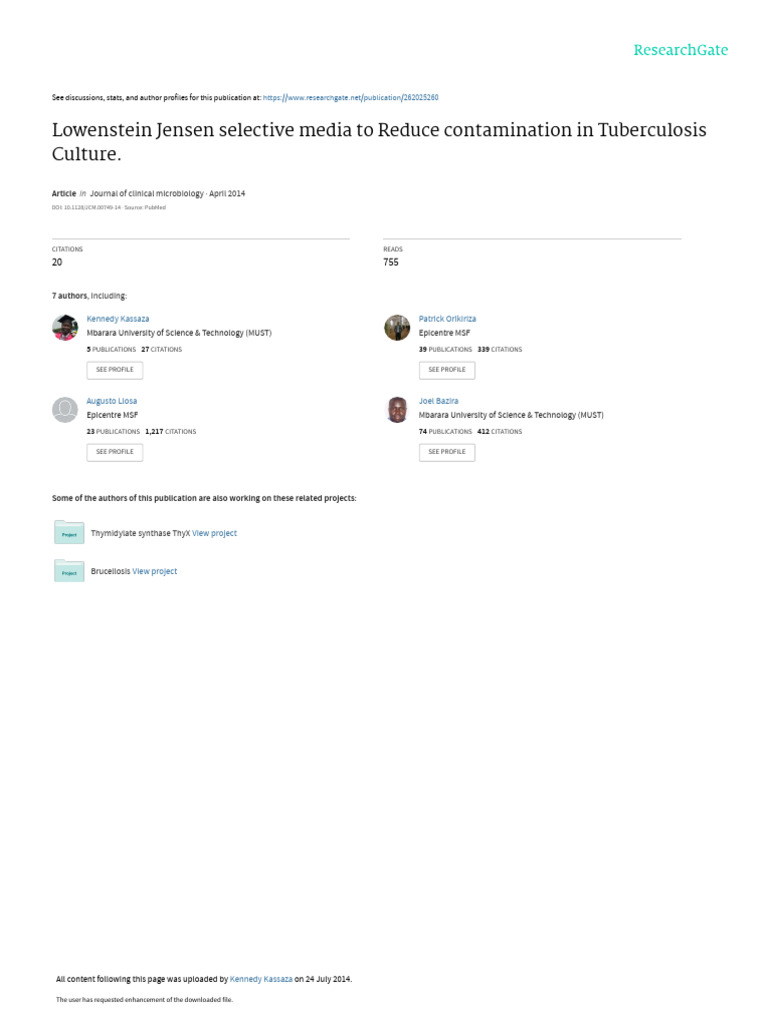
Task: Click View project next to Thymidylate synthase ThyX
Action: click(x=215, y=534)
